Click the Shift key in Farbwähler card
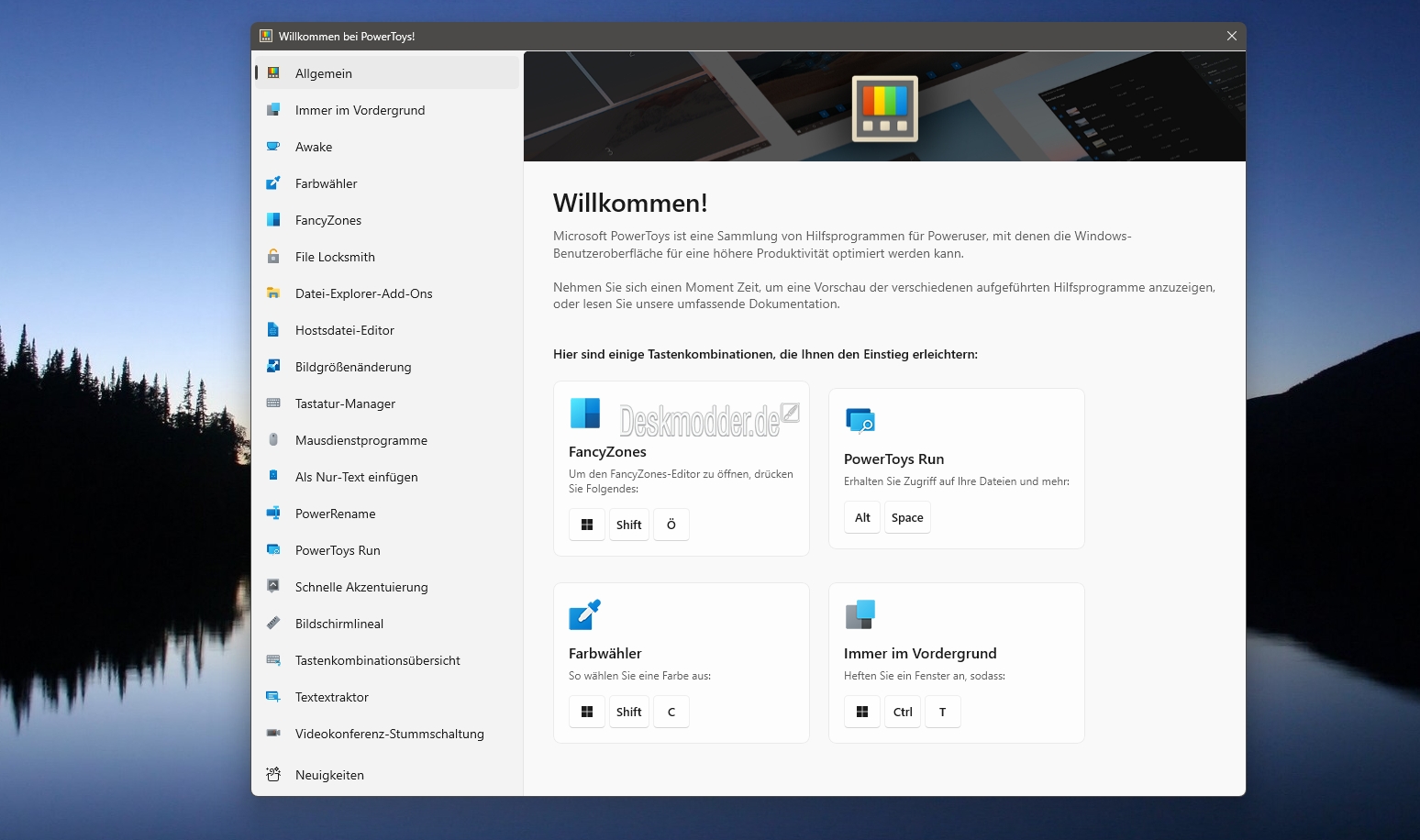The width and height of the screenshot is (1420, 840). (629, 712)
